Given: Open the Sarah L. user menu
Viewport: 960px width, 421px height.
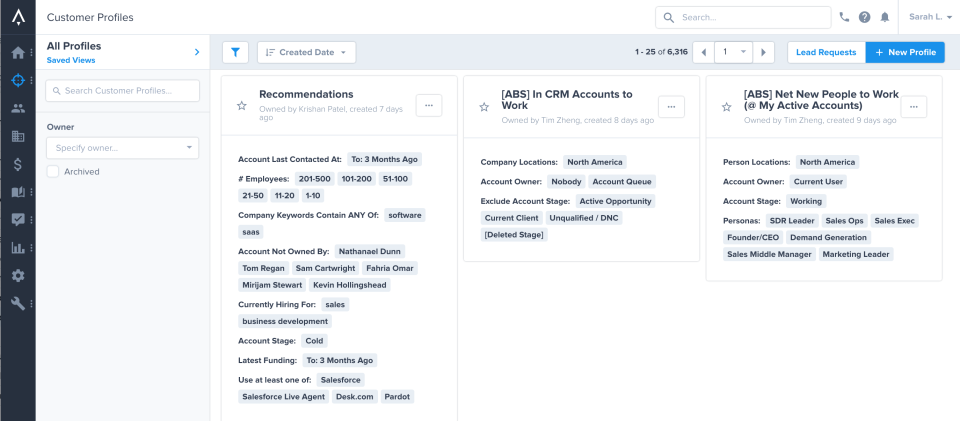Looking at the screenshot, I should 931,17.
